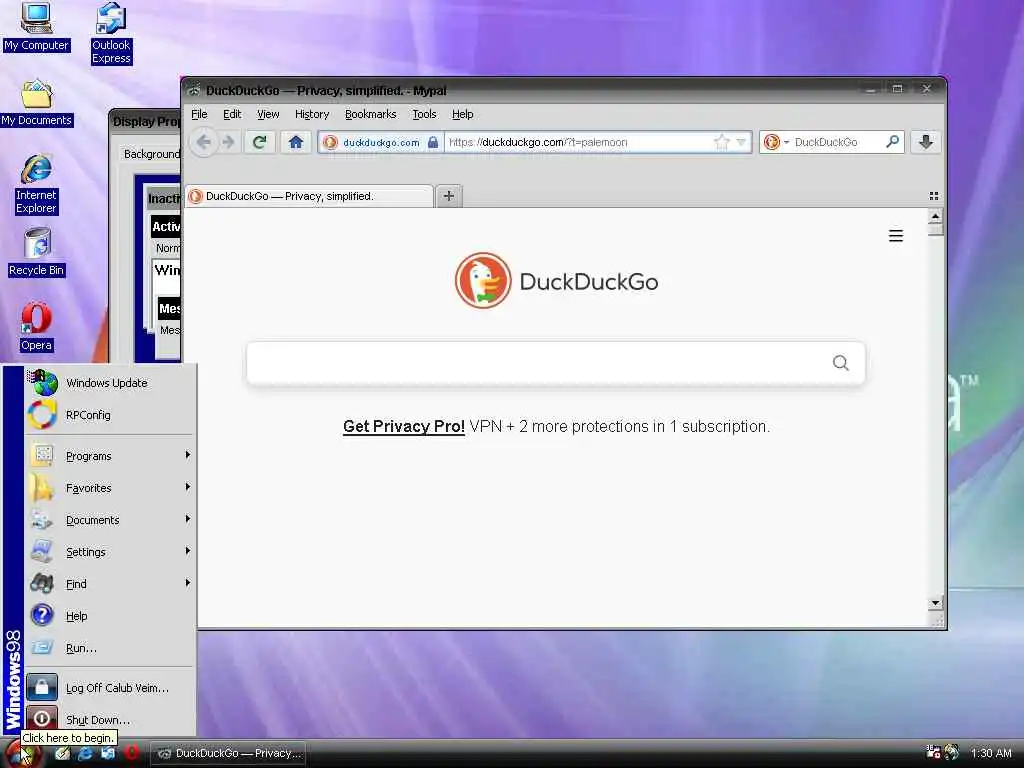
Task: Click the DuckDuckGo duck logo
Action: point(483,281)
